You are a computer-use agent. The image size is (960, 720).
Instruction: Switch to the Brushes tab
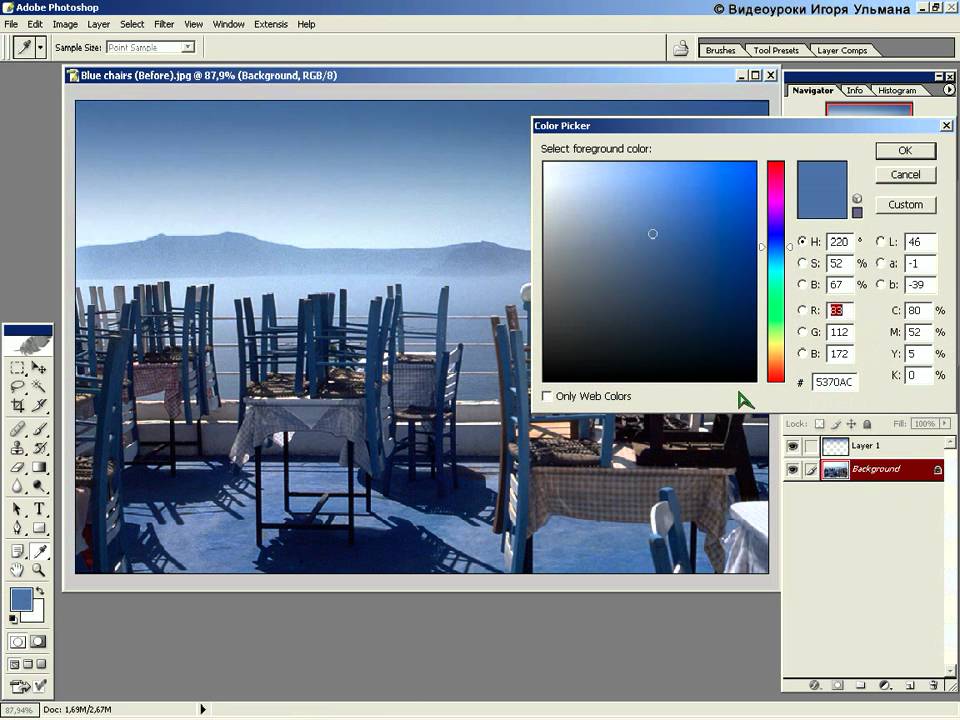(x=720, y=50)
